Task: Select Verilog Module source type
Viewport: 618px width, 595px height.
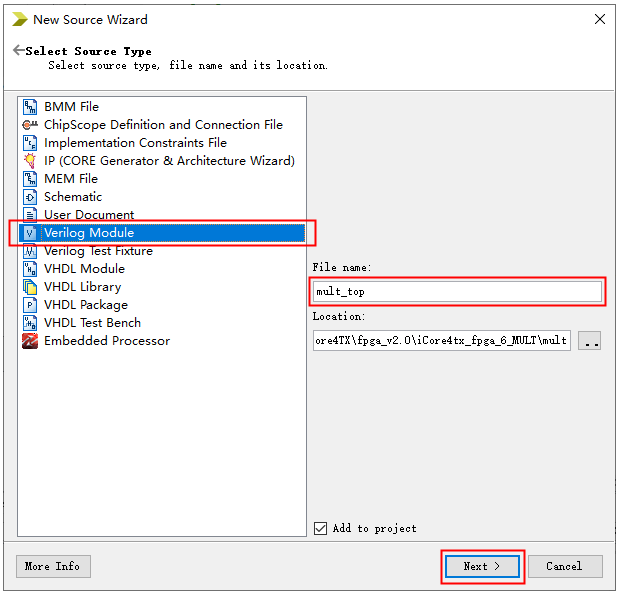Action: 88,233
